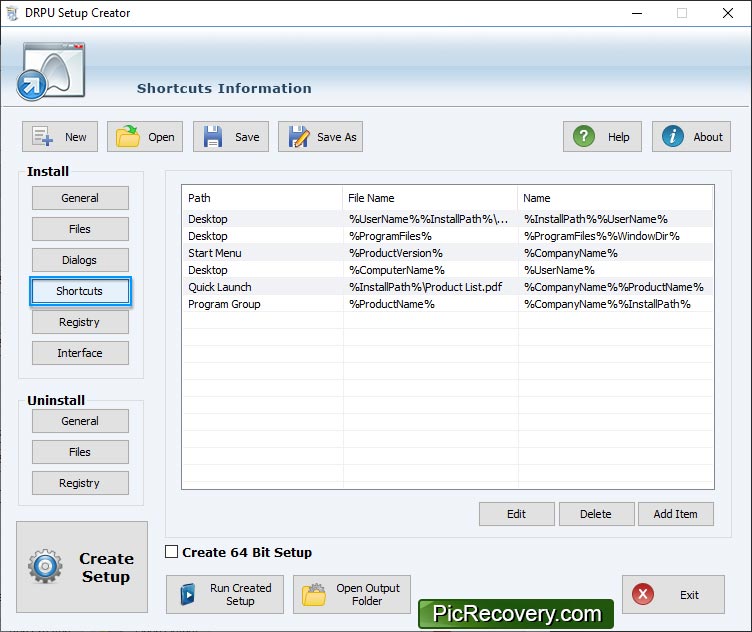
Task: Sort by the Path column header
Action: (262, 198)
